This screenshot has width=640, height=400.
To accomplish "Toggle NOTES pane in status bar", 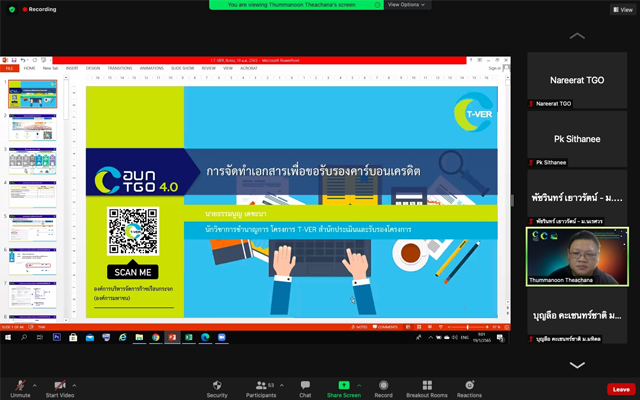I will [359, 327].
